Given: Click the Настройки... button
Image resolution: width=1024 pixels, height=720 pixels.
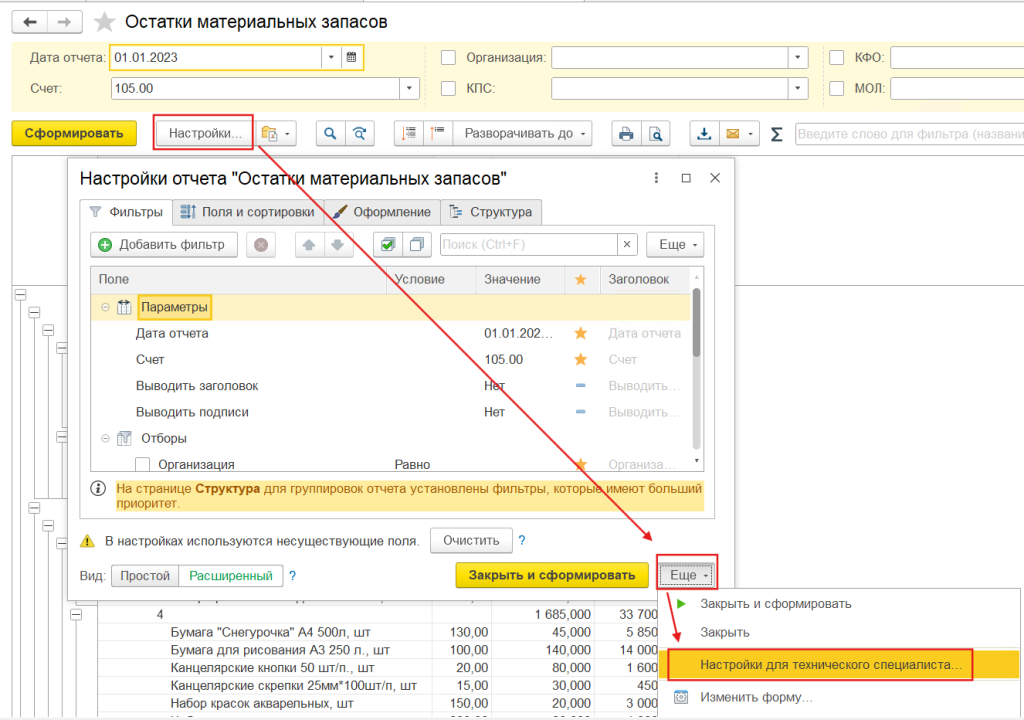Looking at the screenshot, I should point(205,133).
